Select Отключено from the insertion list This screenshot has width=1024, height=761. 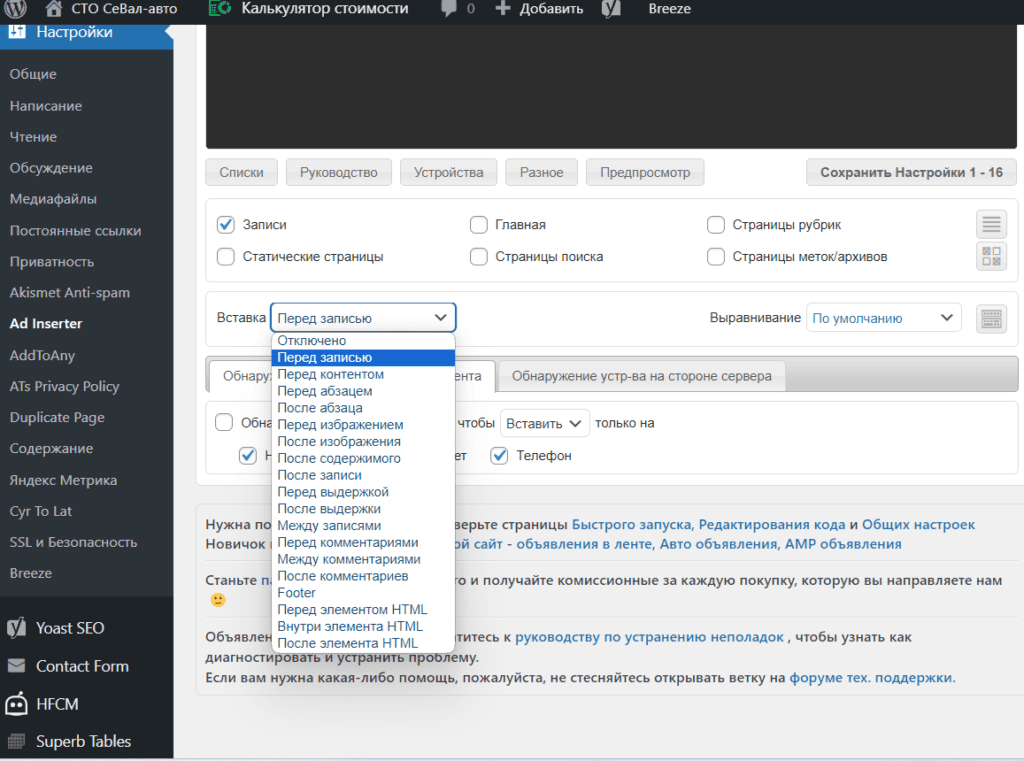tap(363, 340)
